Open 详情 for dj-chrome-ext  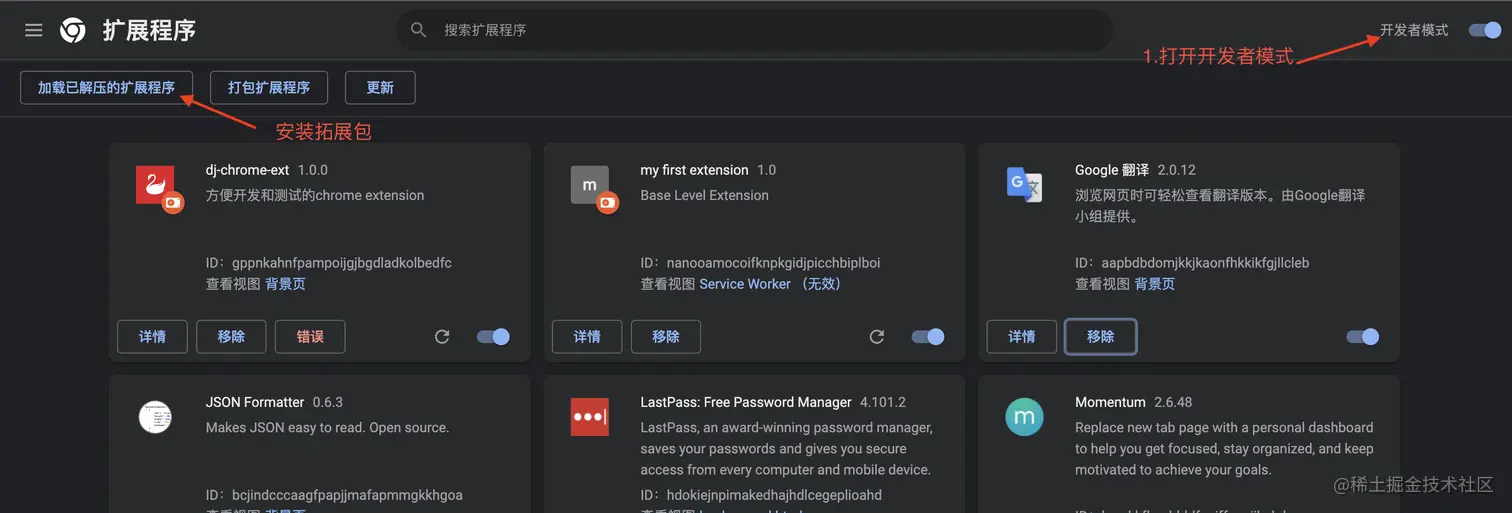coord(152,337)
